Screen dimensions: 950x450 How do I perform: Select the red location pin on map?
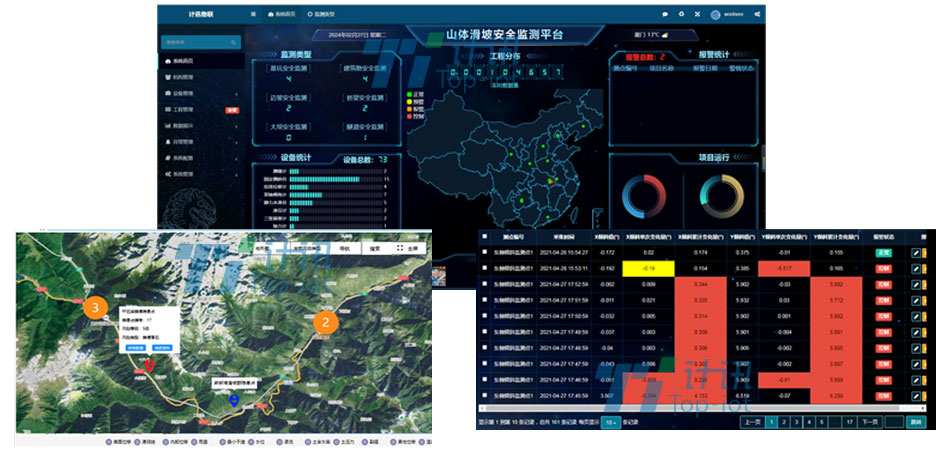149,365
